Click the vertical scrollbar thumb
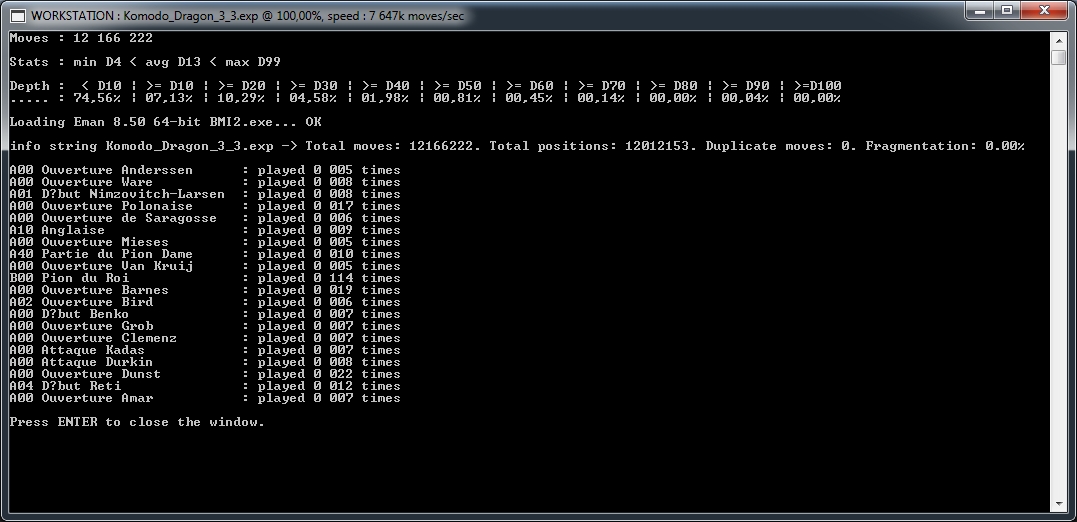 coord(1058,56)
